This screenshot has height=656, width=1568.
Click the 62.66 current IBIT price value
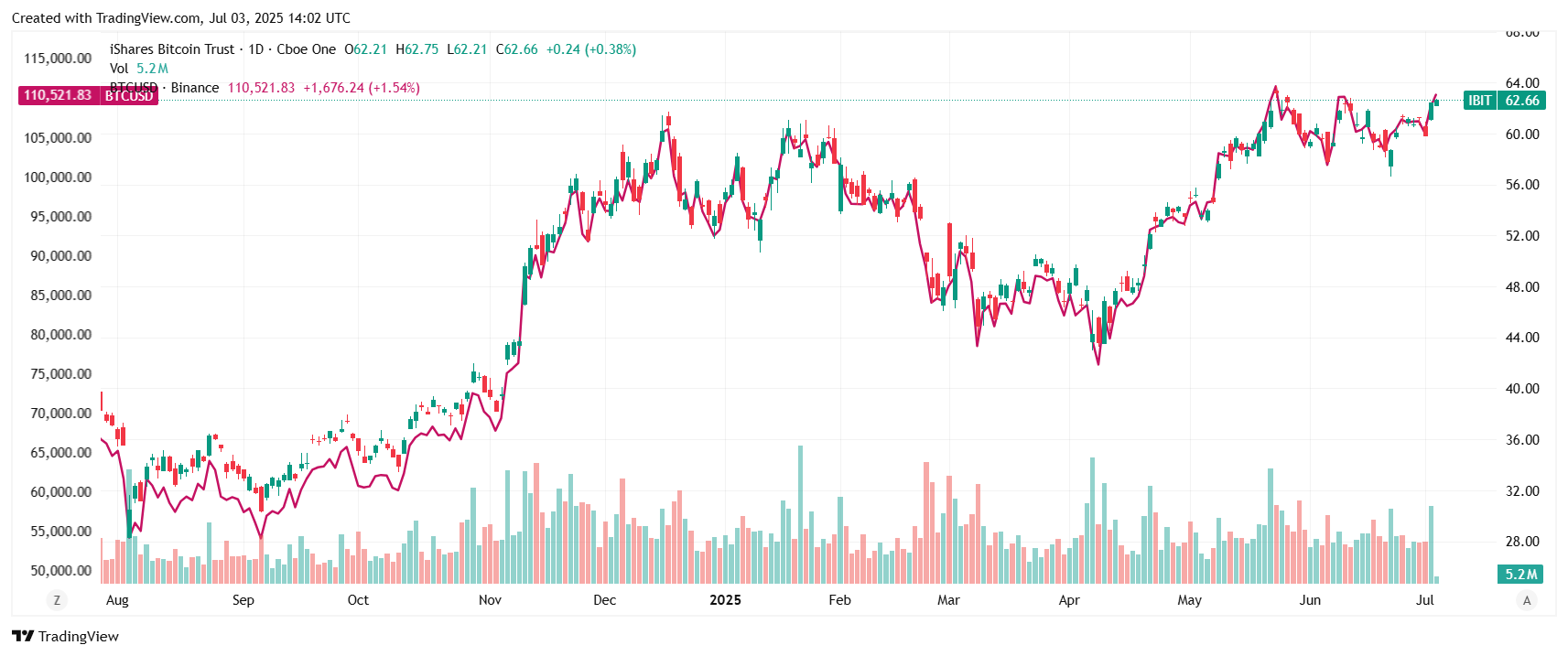tap(1522, 101)
